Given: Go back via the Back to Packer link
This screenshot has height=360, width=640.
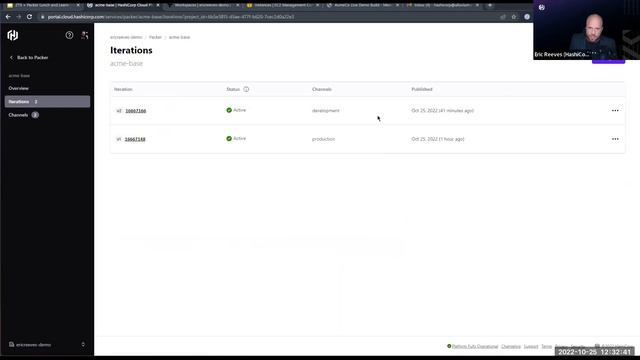Looking at the screenshot, I should [29, 58].
